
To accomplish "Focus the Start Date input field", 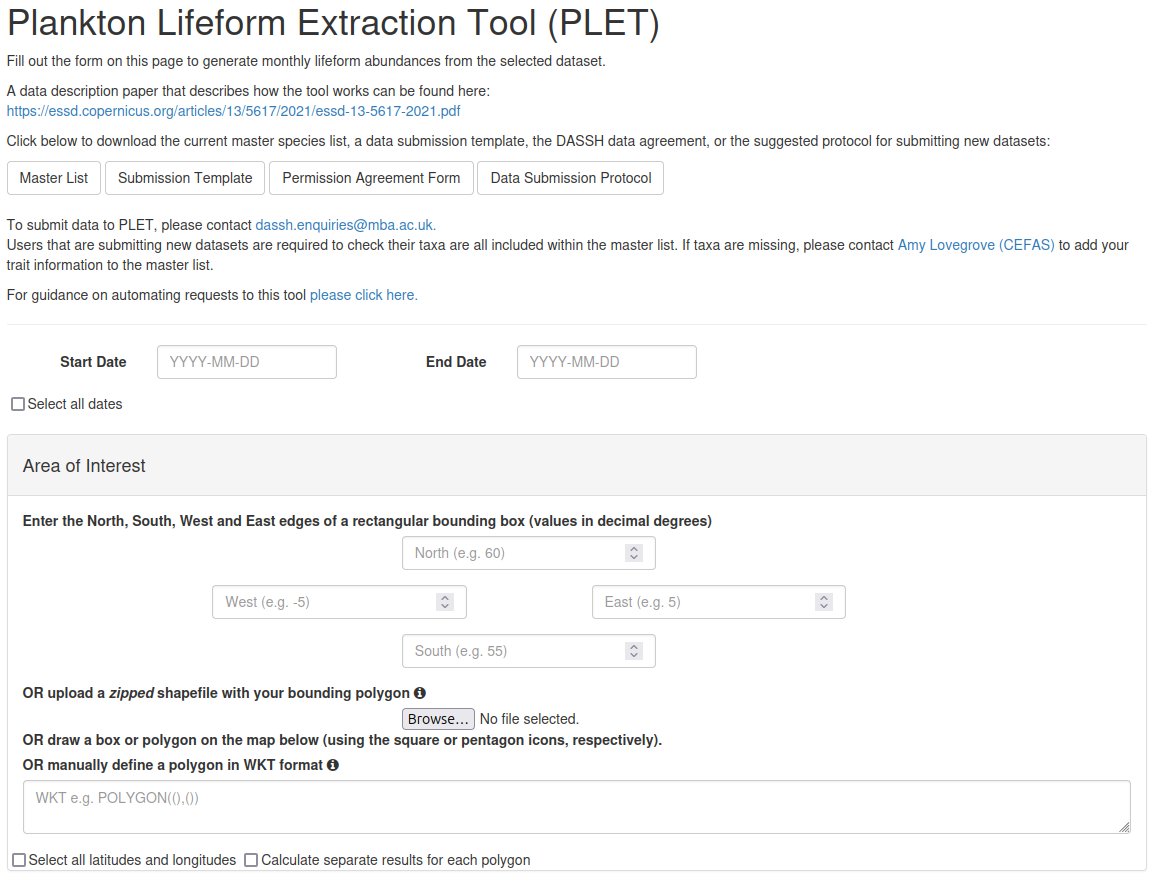I will (x=246, y=362).
